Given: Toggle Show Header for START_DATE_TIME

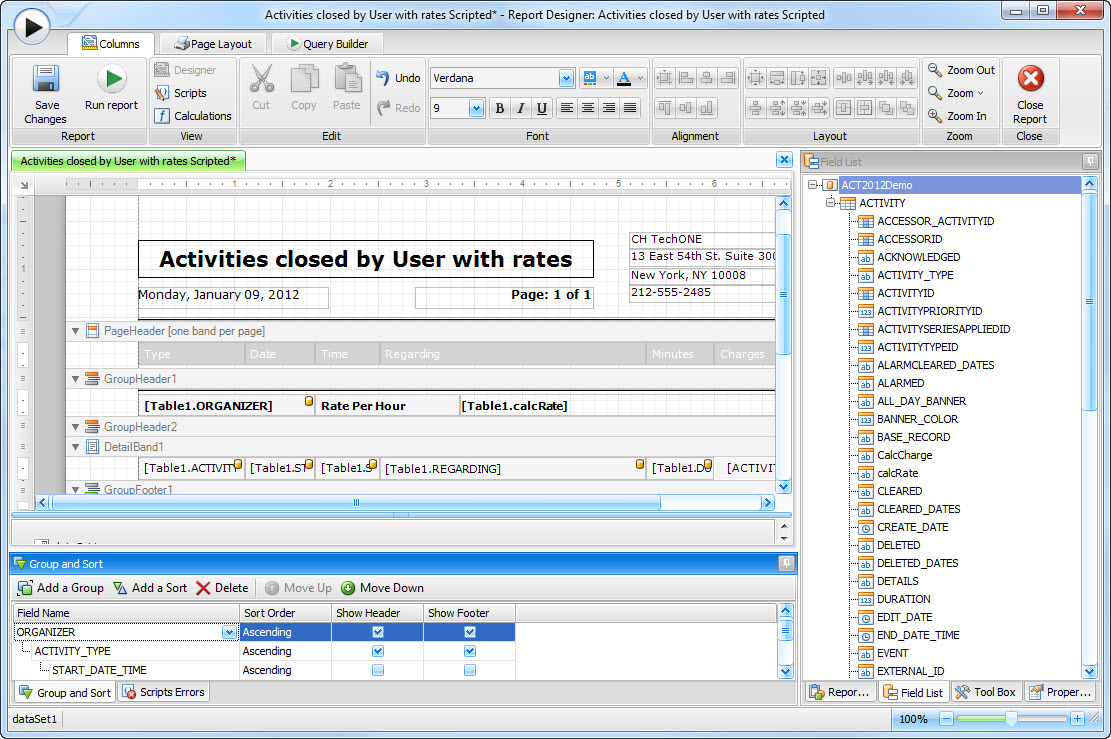Looking at the screenshot, I should tap(378, 670).
